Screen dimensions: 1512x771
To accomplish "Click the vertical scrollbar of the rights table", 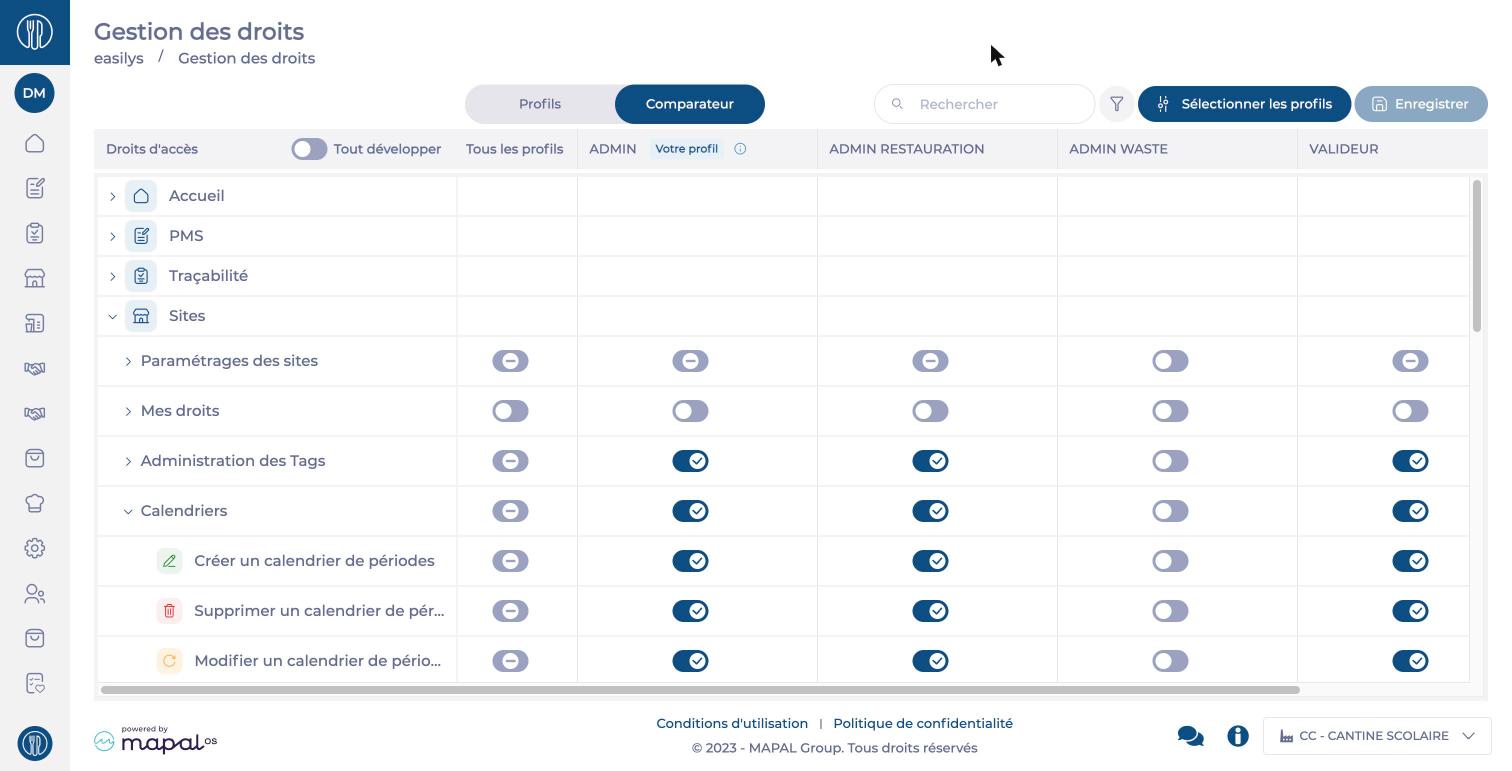I will [x=1477, y=256].
